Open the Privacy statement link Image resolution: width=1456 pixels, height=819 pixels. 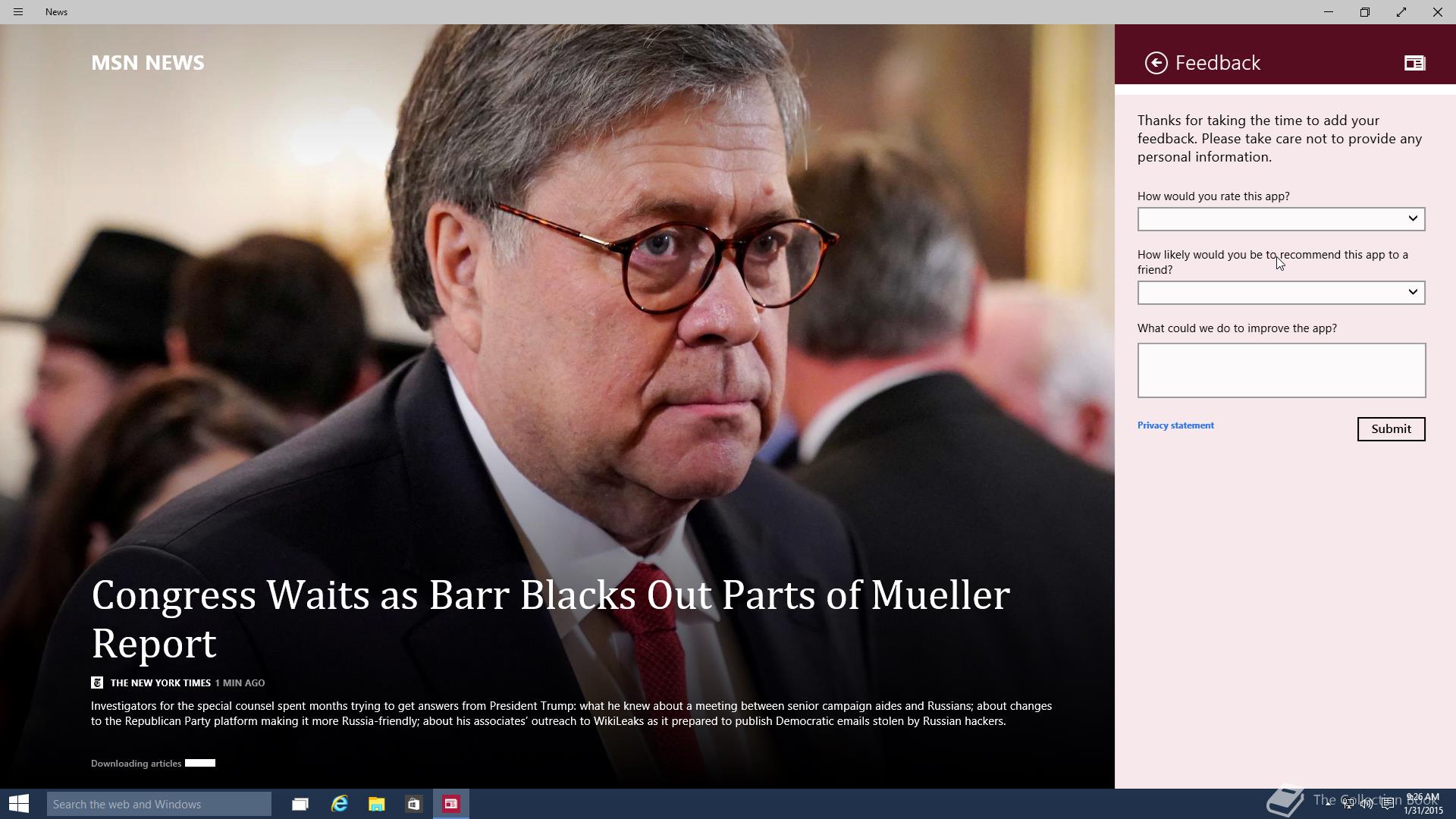pos(1175,425)
